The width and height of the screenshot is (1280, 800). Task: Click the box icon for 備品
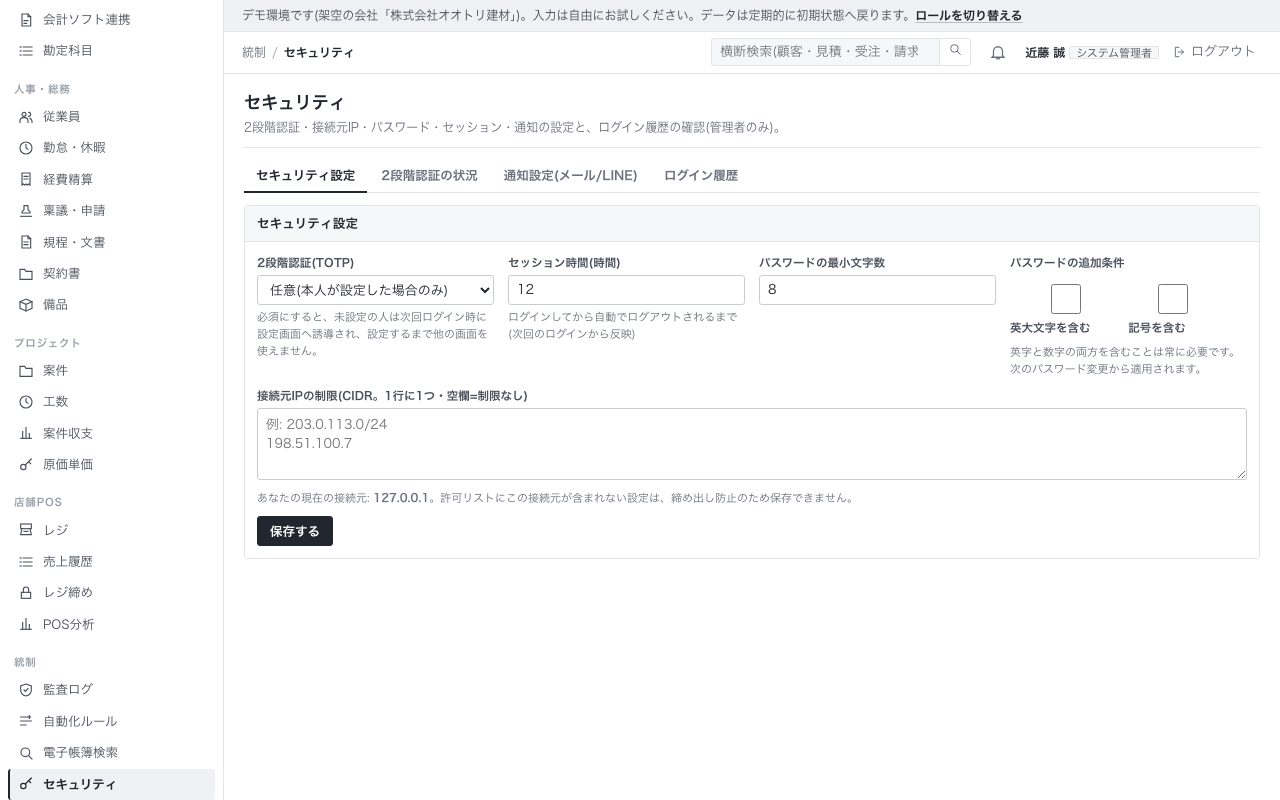click(x=26, y=305)
